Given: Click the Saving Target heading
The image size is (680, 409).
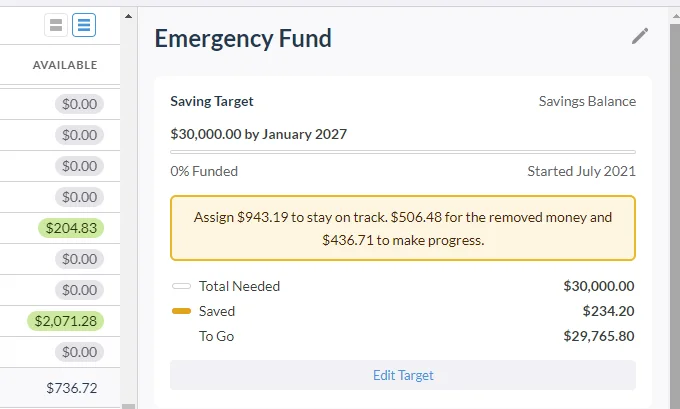Looking at the screenshot, I should (x=212, y=101).
